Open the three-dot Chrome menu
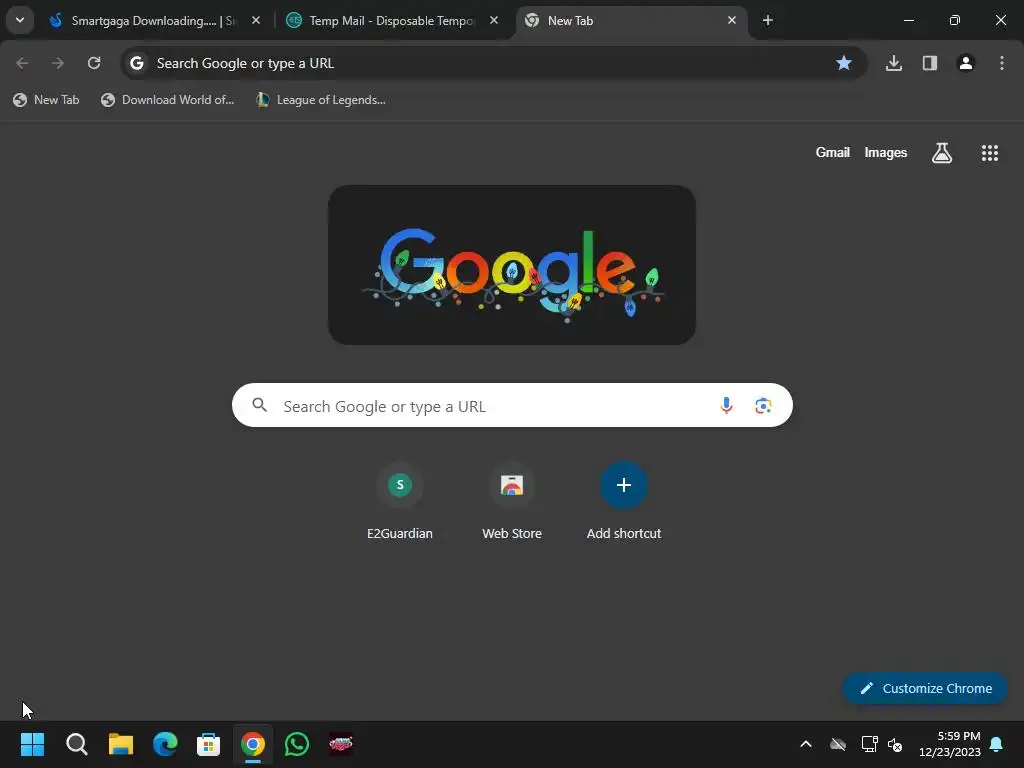 [1001, 63]
